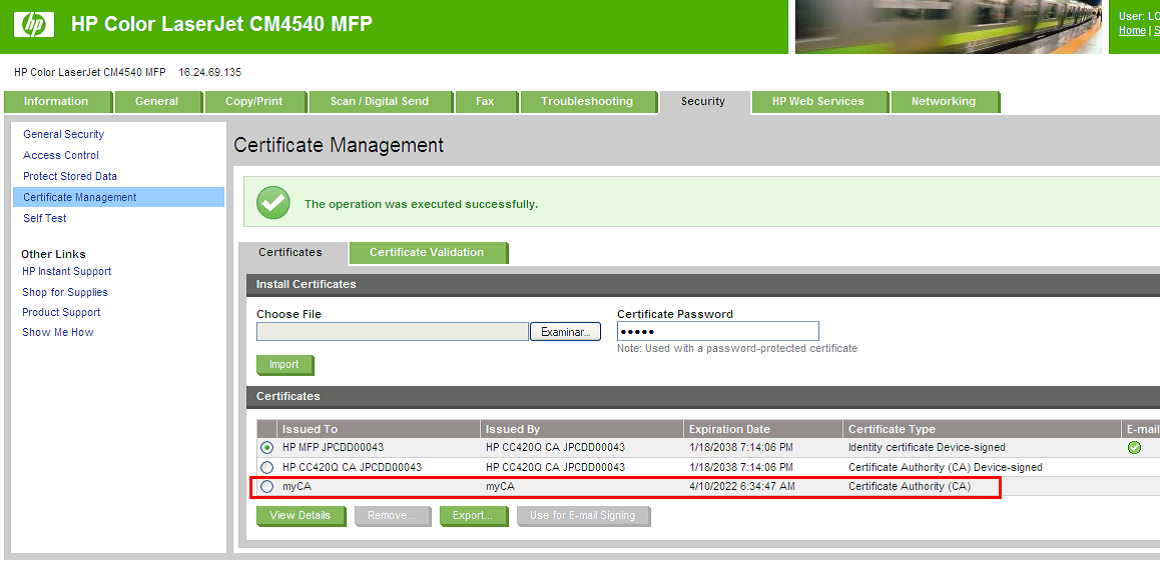Screen dimensions: 1160x570
Task: Open the HP Instant Support link
Action: click(67, 271)
